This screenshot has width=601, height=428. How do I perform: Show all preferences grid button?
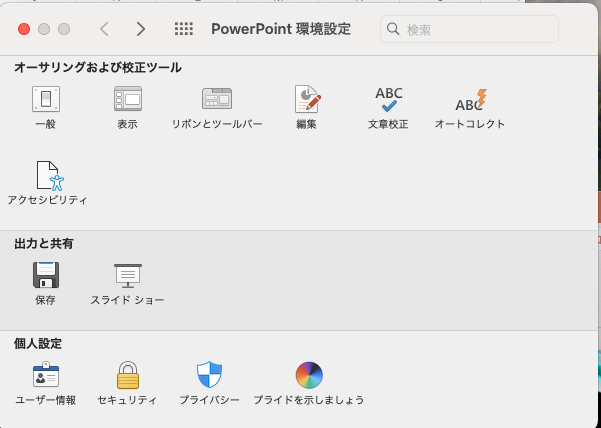click(184, 29)
